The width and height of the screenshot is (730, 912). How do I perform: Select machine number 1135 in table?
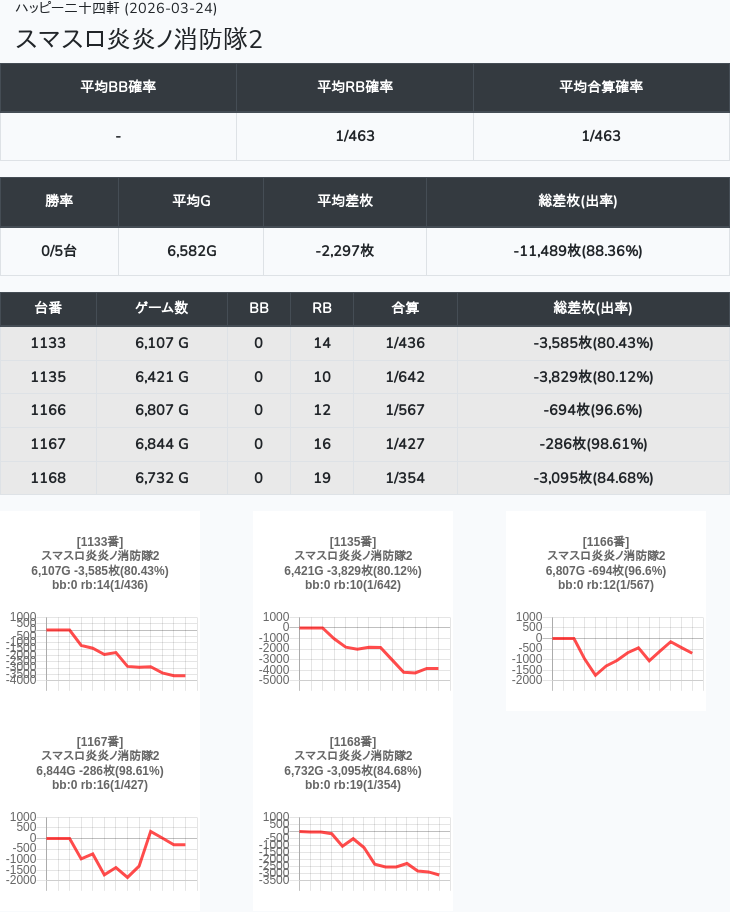coord(48,377)
